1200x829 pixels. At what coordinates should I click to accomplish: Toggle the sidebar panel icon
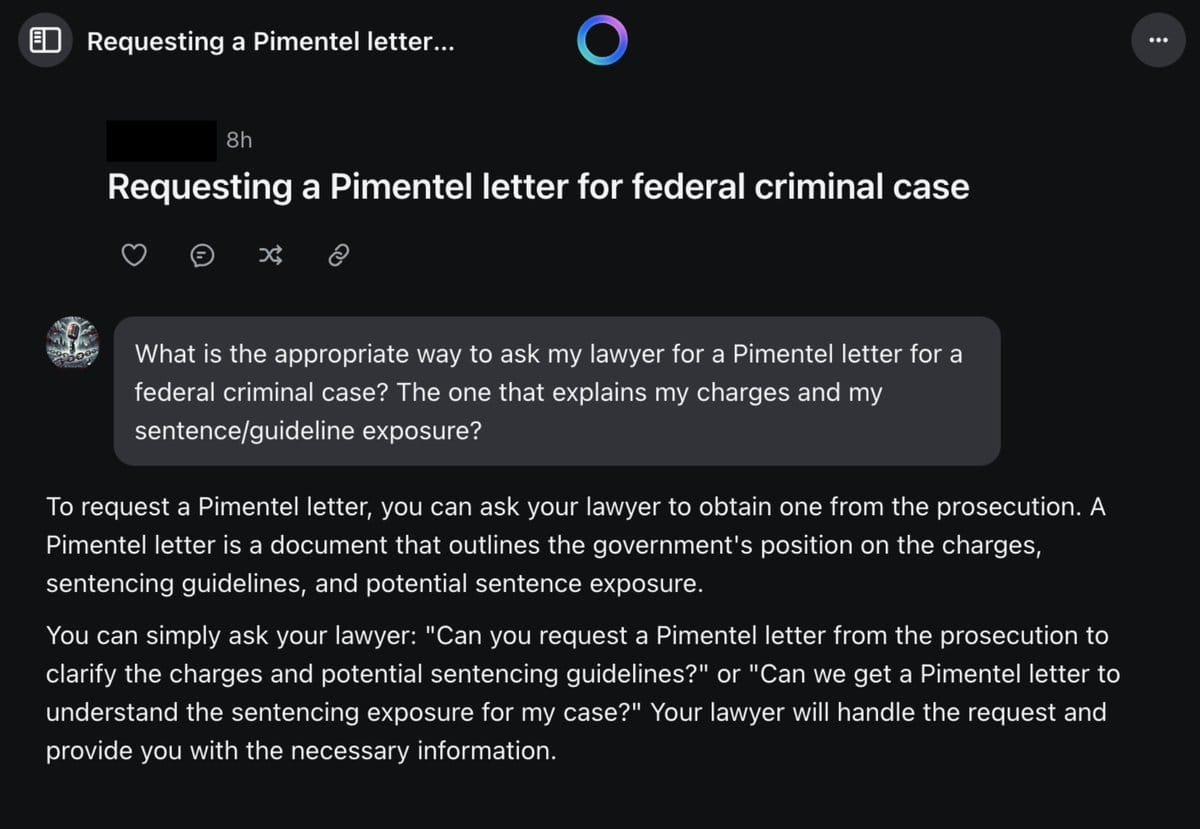click(45, 41)
